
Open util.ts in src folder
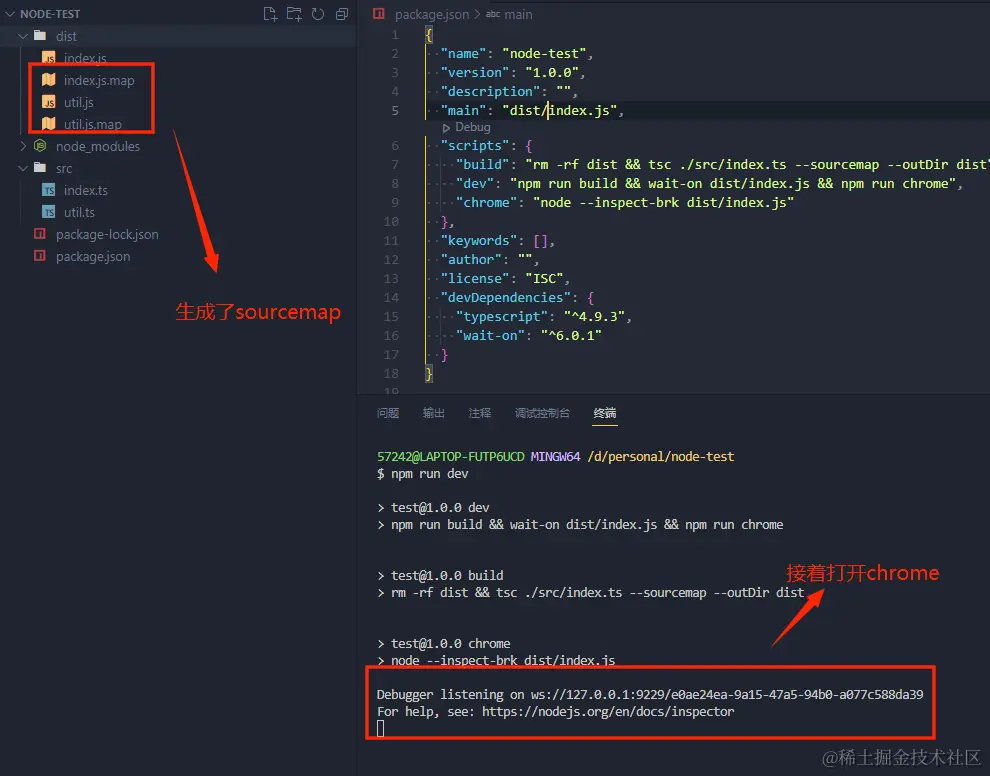click(x=79, y=212)
